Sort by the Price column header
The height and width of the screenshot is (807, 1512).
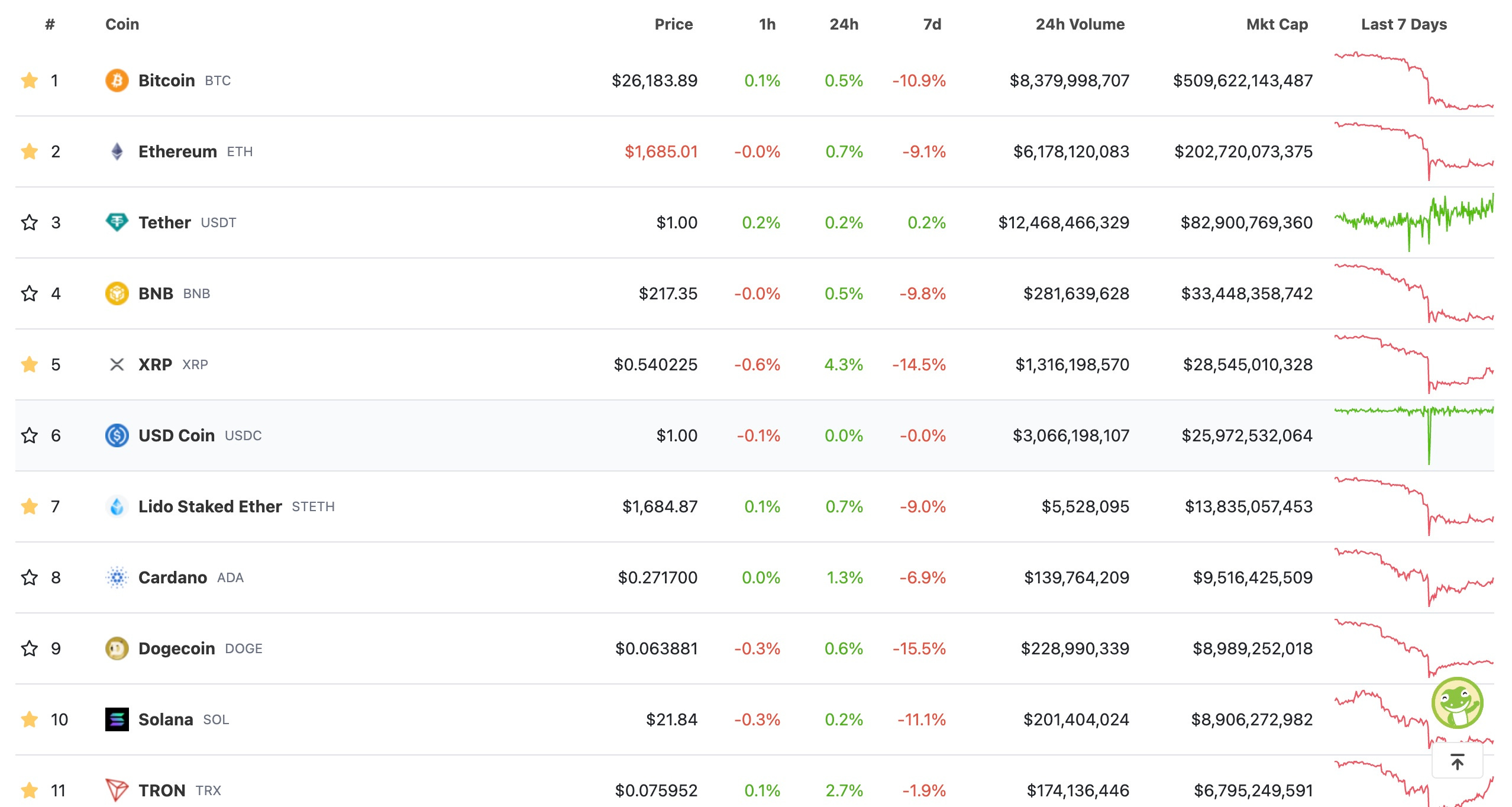[x=674, y=24]
